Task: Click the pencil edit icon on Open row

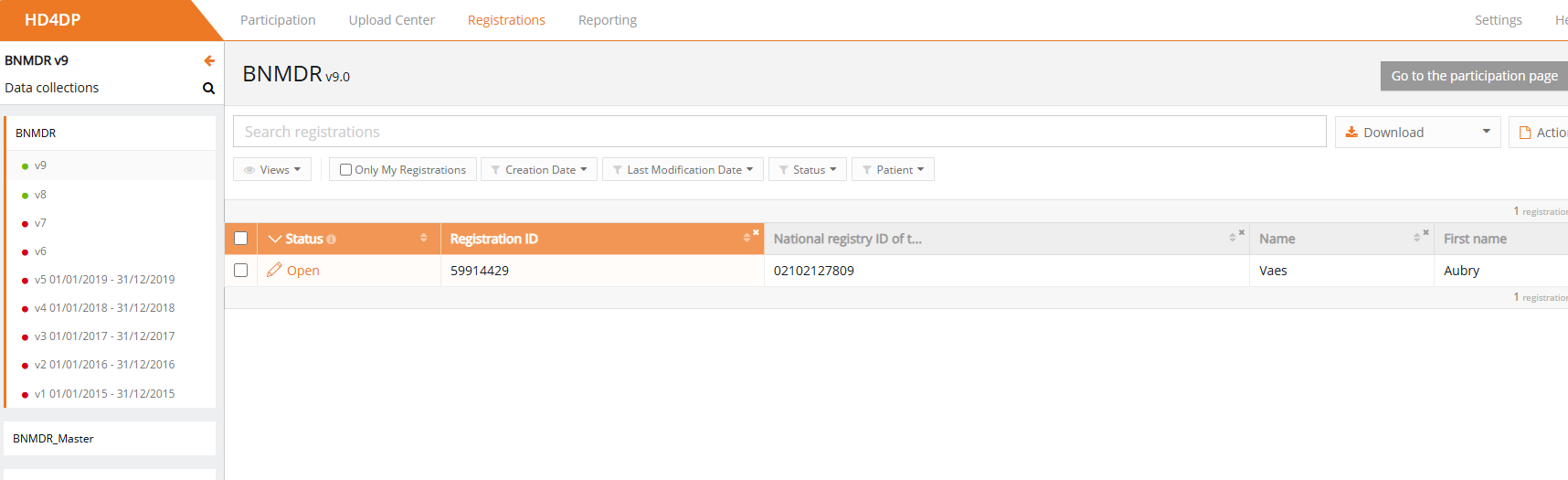Action: [274, 270]
